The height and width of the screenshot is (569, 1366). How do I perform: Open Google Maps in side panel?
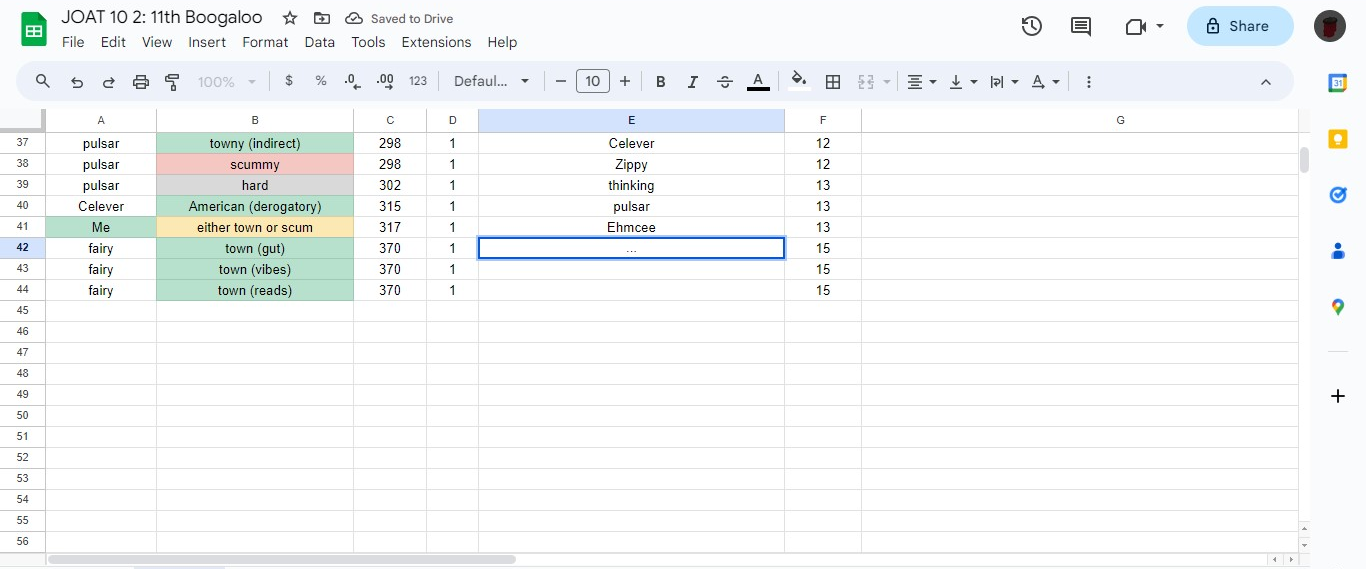point(1338,307)
